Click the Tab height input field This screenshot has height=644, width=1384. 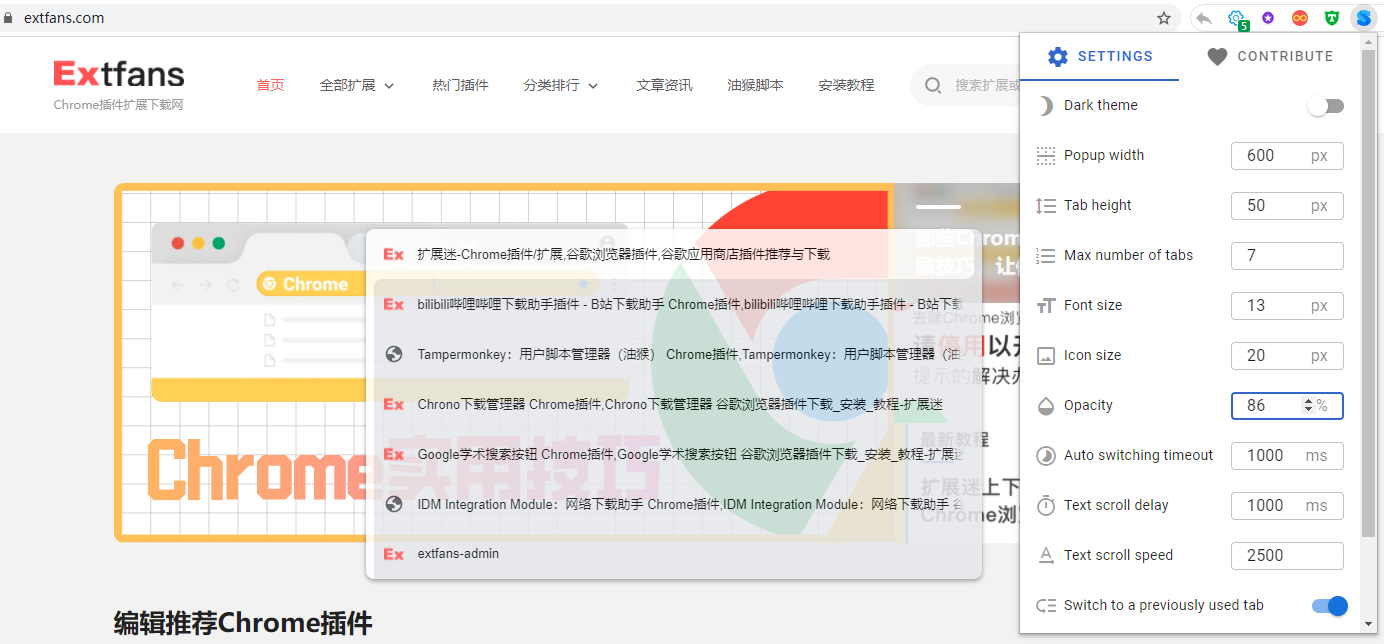pos(1287,206)
